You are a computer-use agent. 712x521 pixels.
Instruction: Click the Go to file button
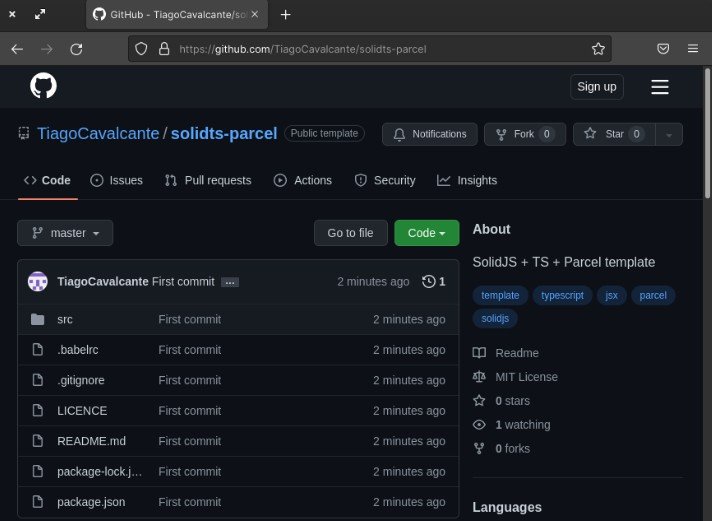click(351, 233)
